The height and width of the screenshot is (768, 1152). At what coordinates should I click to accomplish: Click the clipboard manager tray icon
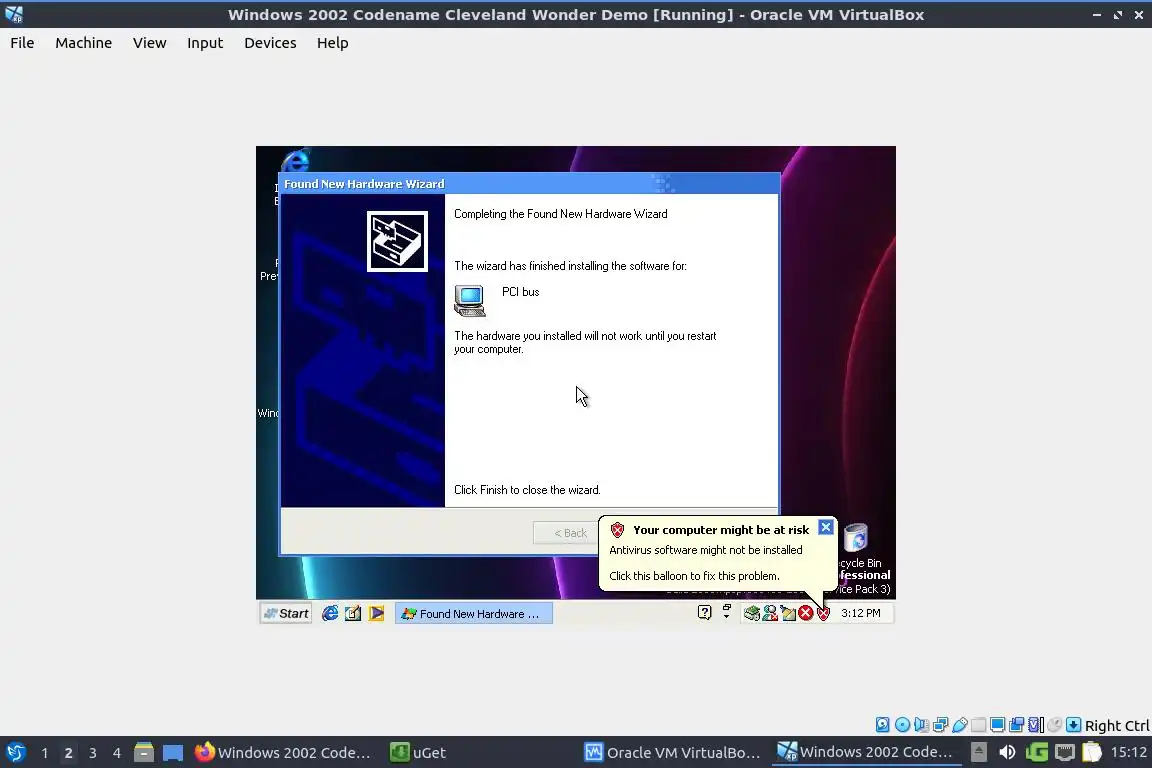coord(1092,752)
